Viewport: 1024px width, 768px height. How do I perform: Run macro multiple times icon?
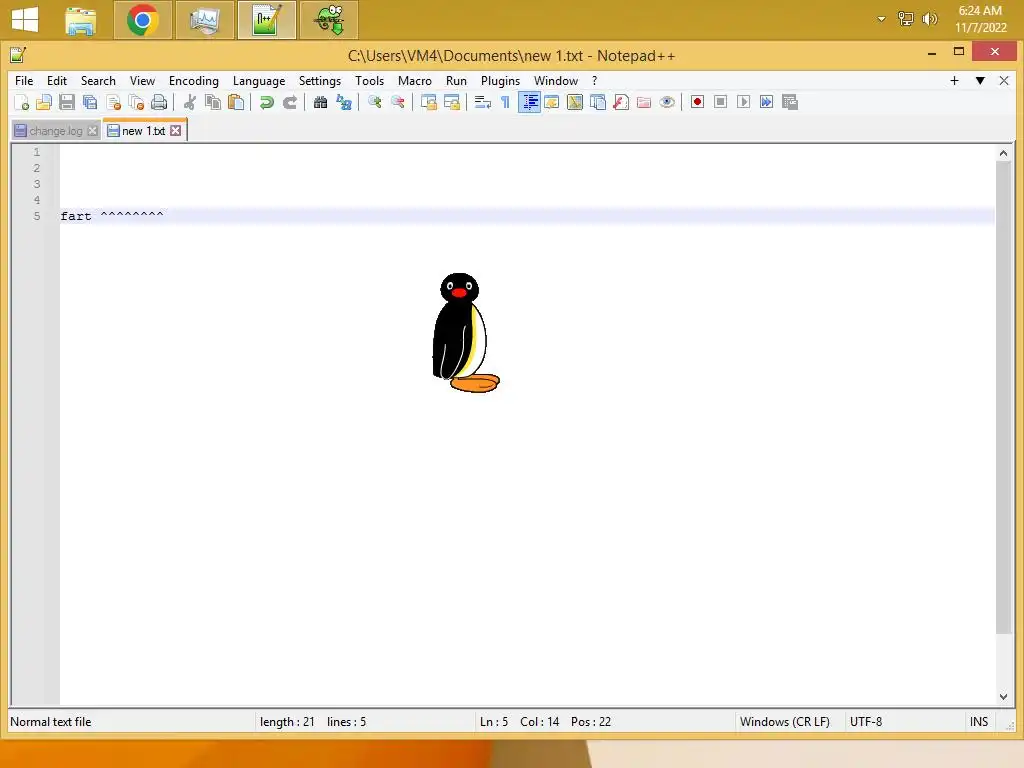click(x=766, y=103)
